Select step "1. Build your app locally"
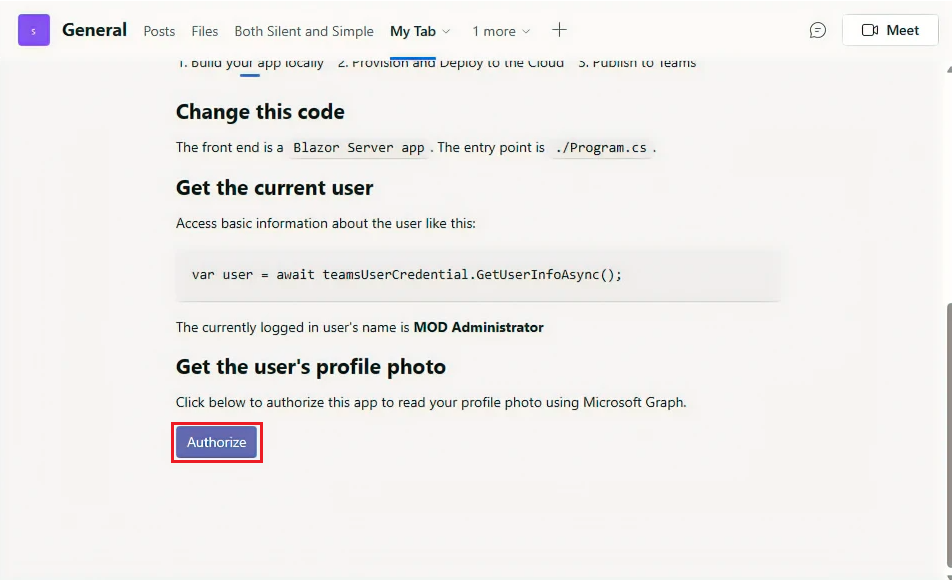This screenshot has width=952, height=580. 250,61
